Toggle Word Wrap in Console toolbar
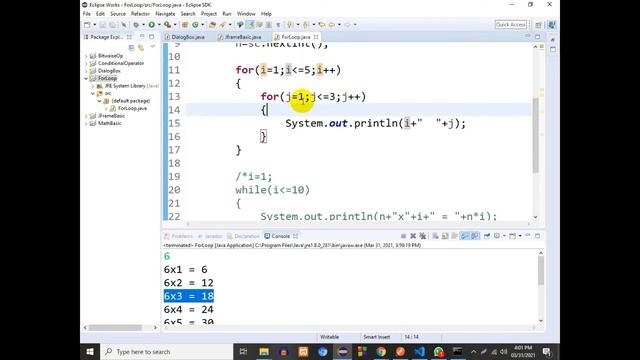 coord(454,236)
